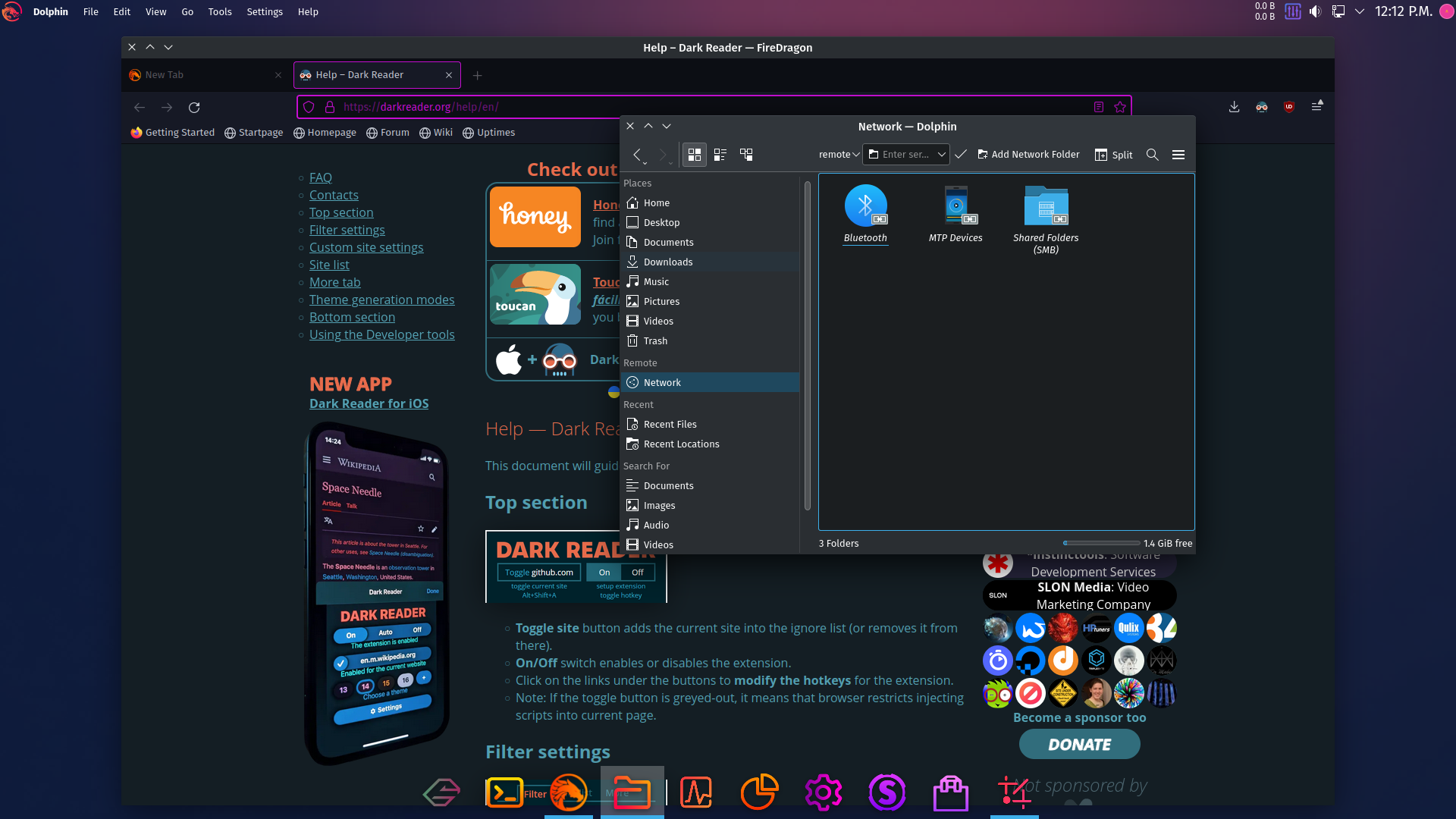Go back in Dolphin file manager

pos(638,155)
